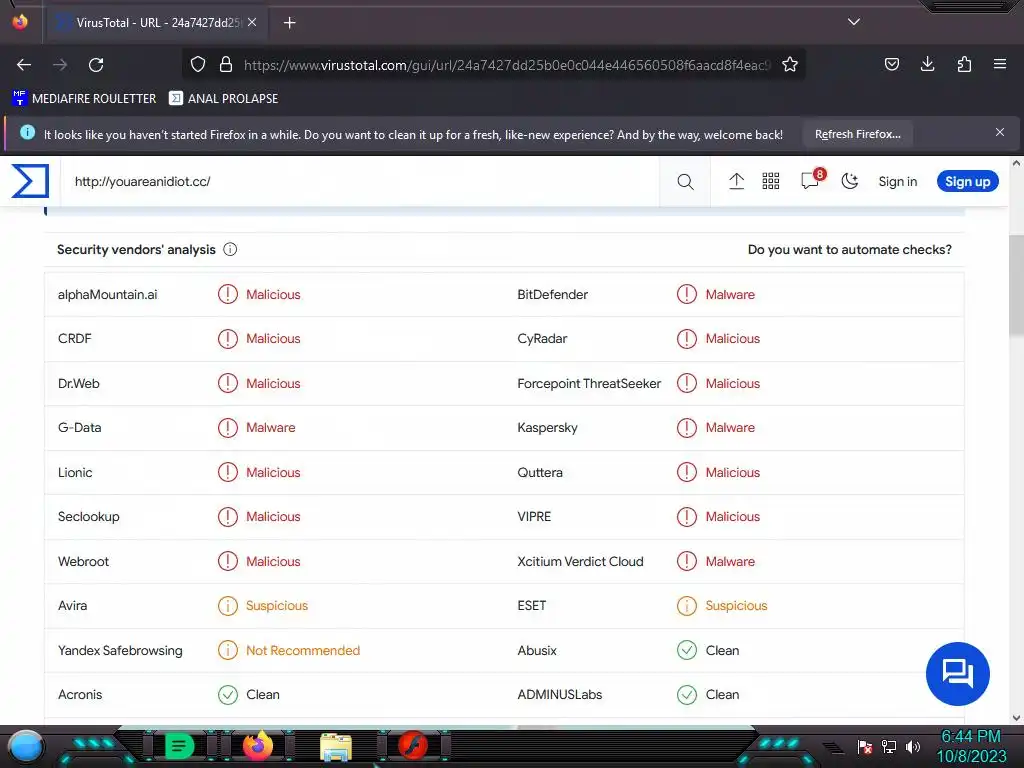Click the Sign up button
The image size is (1024, 768).
(x=967, y=182)
